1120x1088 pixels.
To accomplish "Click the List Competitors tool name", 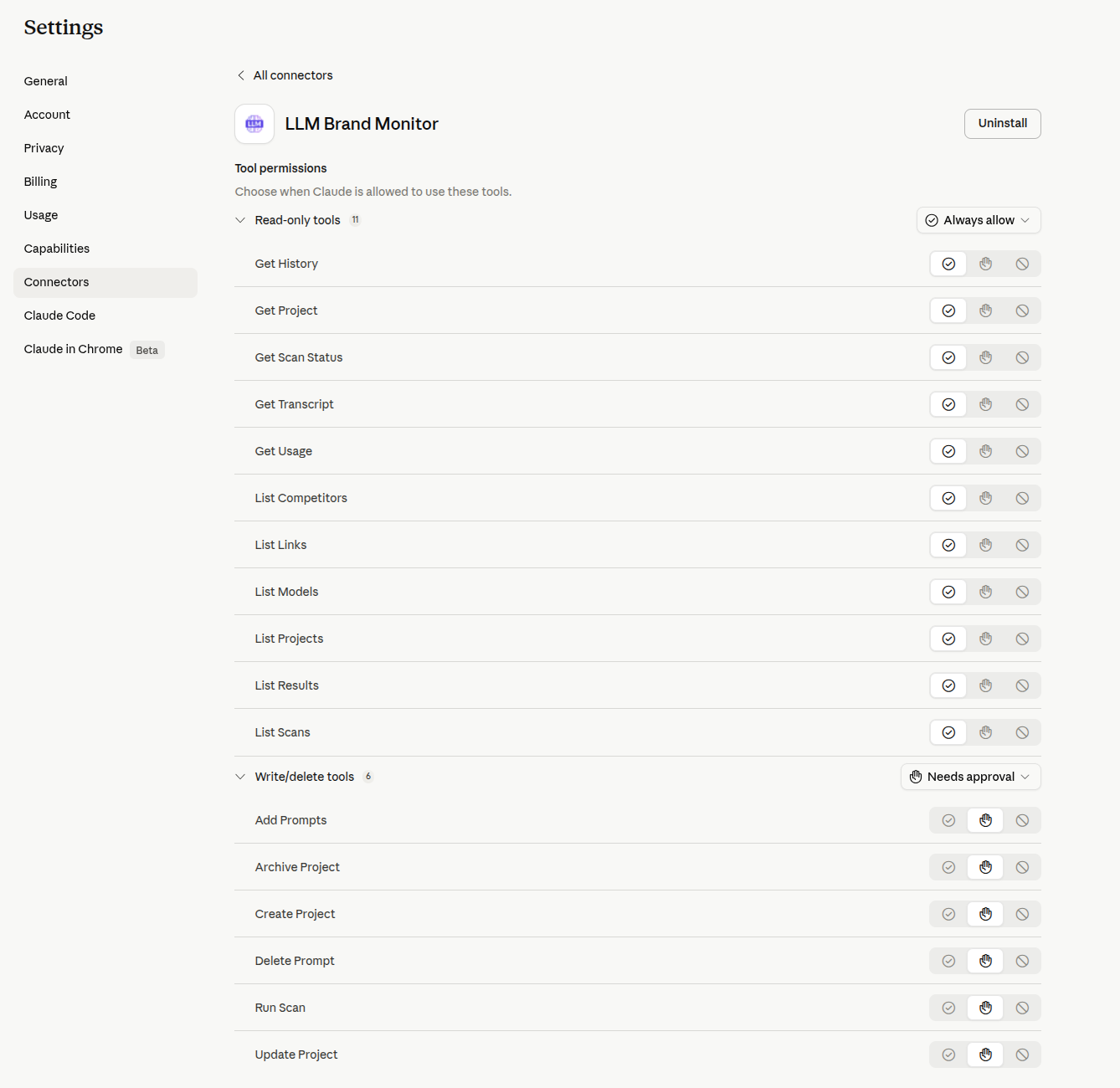I will point(301,498).
